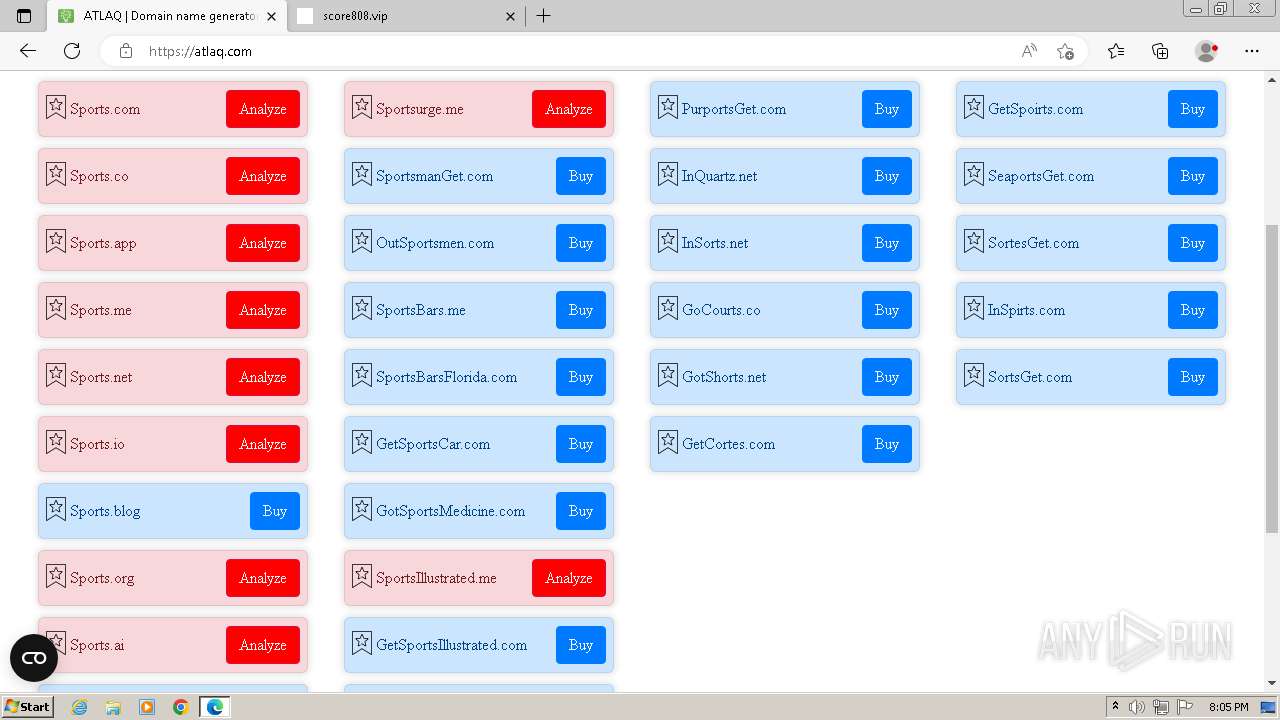1280x720 pixels.
Task: Bookmark star for Sports.com
Action: 56,107
